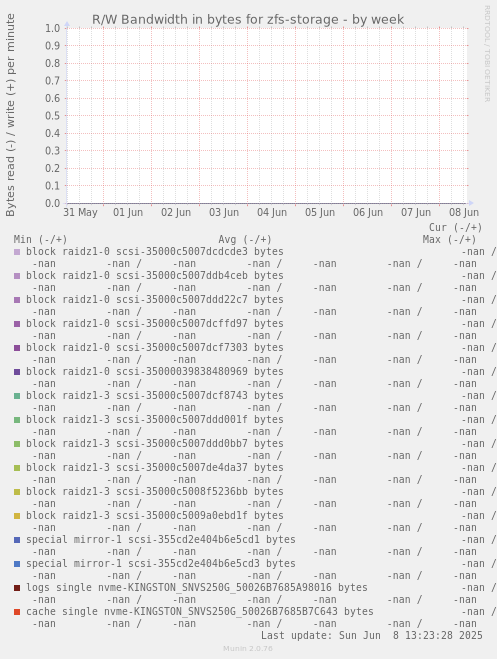Click the green swatch for scsi-35000c5007dcf8743

coord(17,396)
